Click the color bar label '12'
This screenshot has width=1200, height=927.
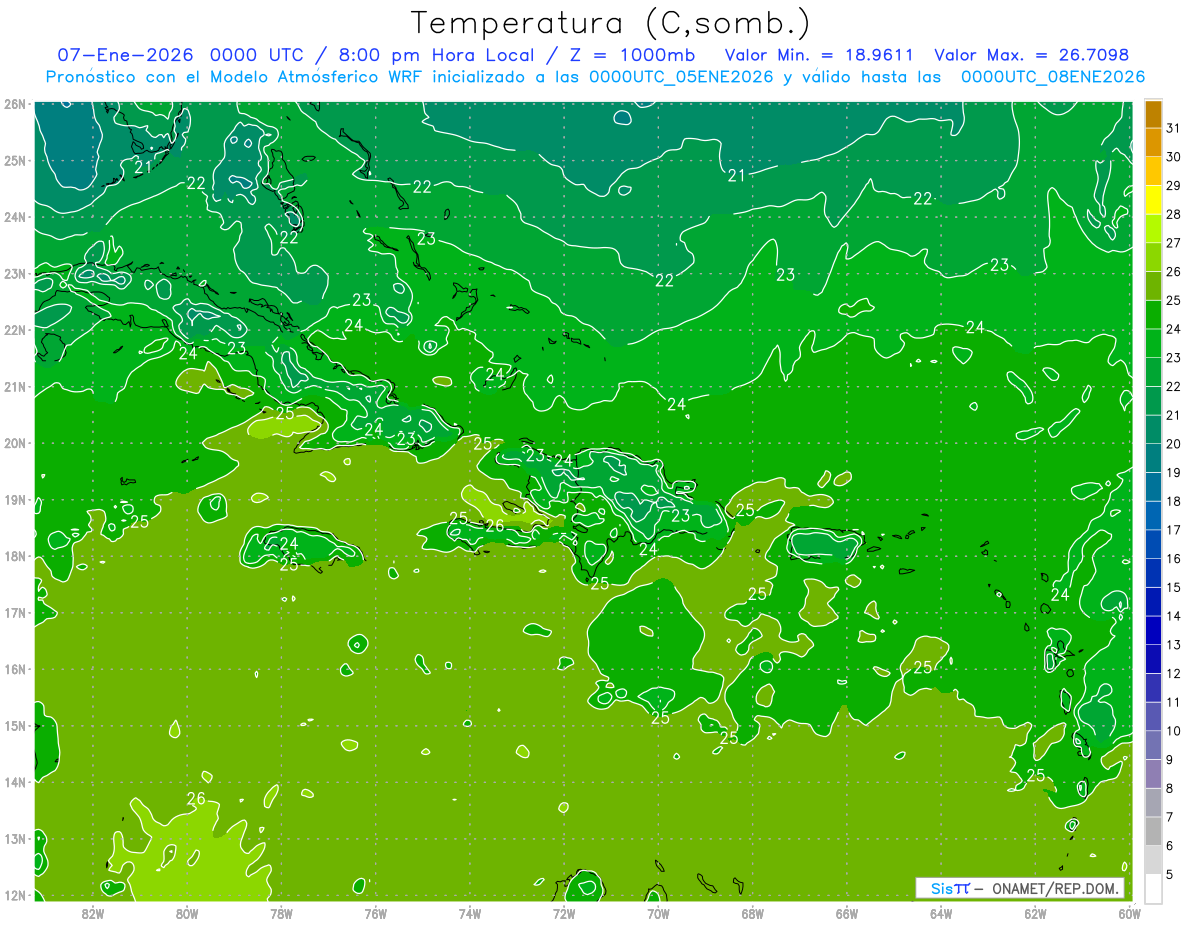point(1173,673)
